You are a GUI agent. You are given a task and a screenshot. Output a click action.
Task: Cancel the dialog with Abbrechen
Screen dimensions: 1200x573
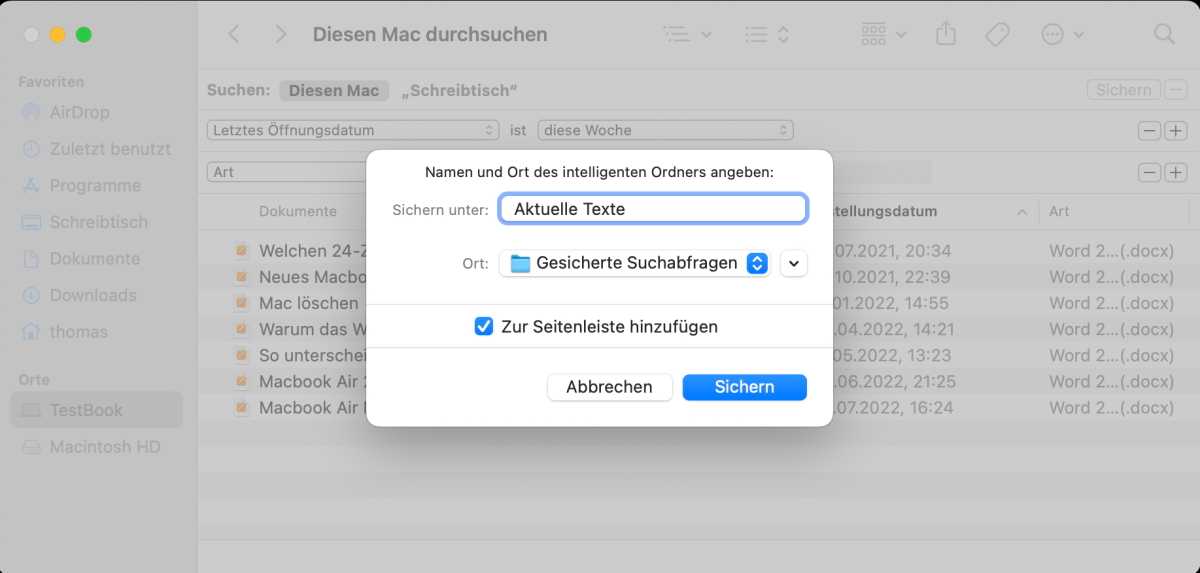pos(609,387)
